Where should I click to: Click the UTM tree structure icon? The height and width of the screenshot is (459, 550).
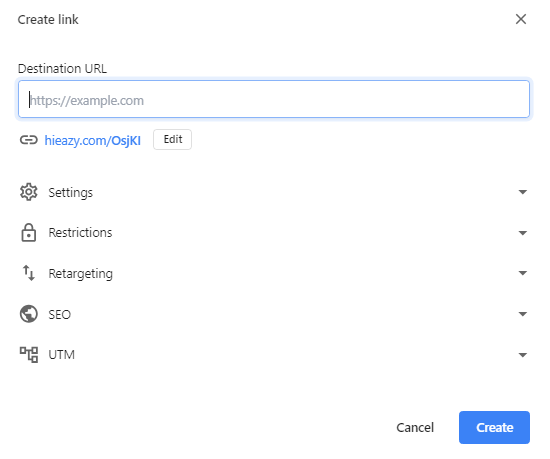[28, 355]
